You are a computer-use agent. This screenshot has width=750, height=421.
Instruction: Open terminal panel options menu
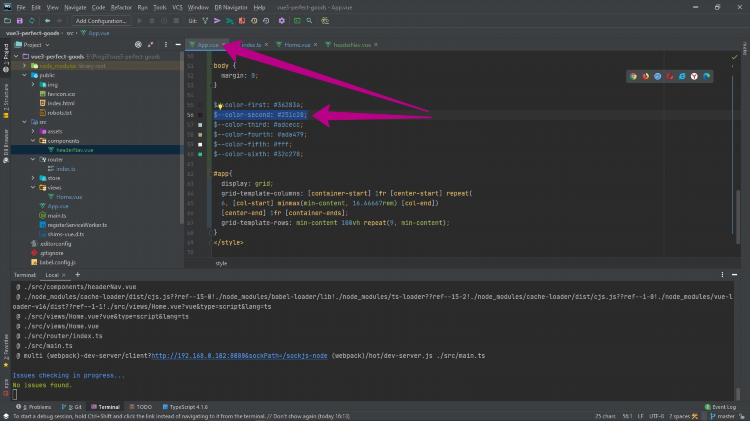click(x=722, y=275)
